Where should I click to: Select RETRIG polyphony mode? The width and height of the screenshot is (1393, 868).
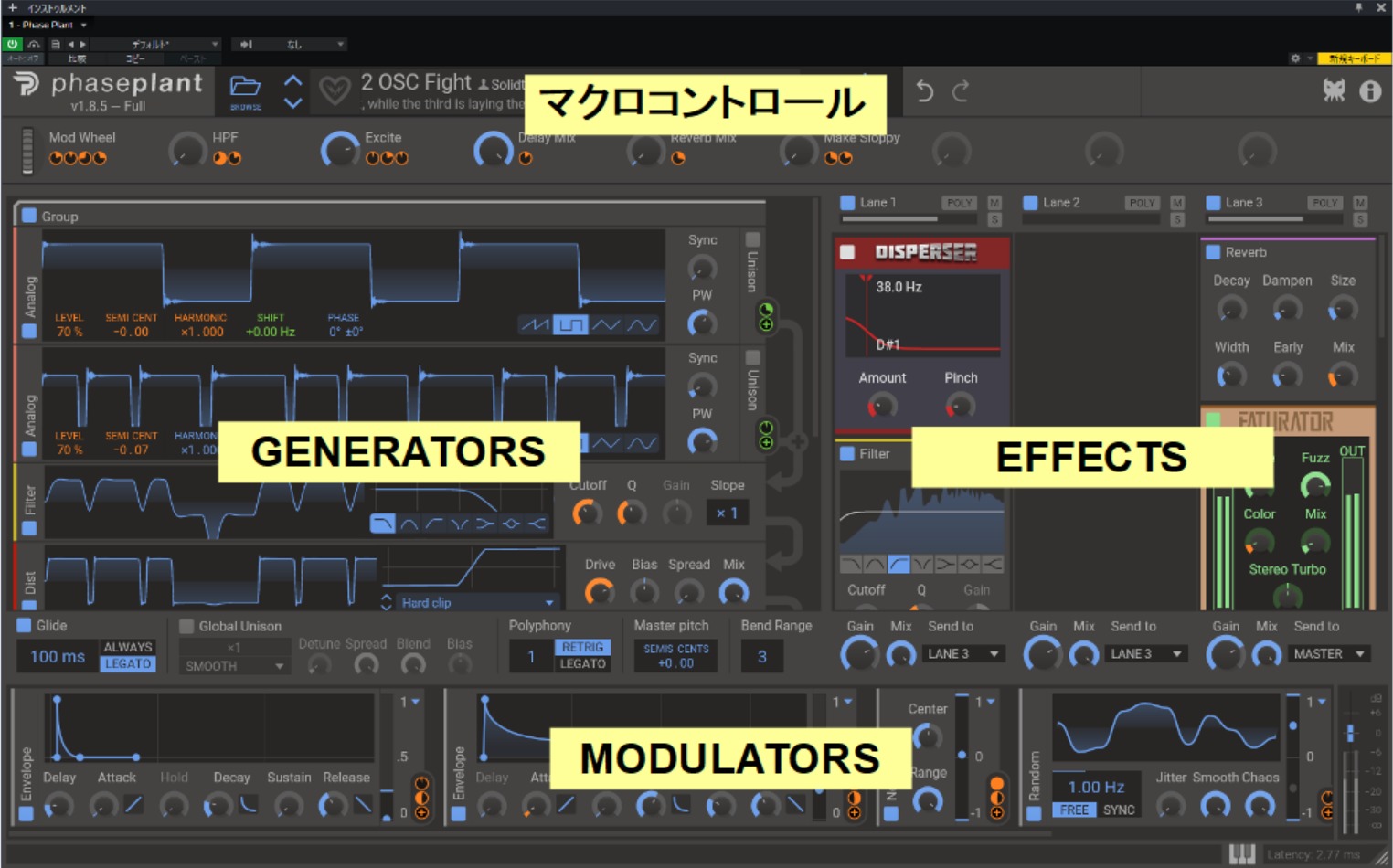click(x=582, y=647)
